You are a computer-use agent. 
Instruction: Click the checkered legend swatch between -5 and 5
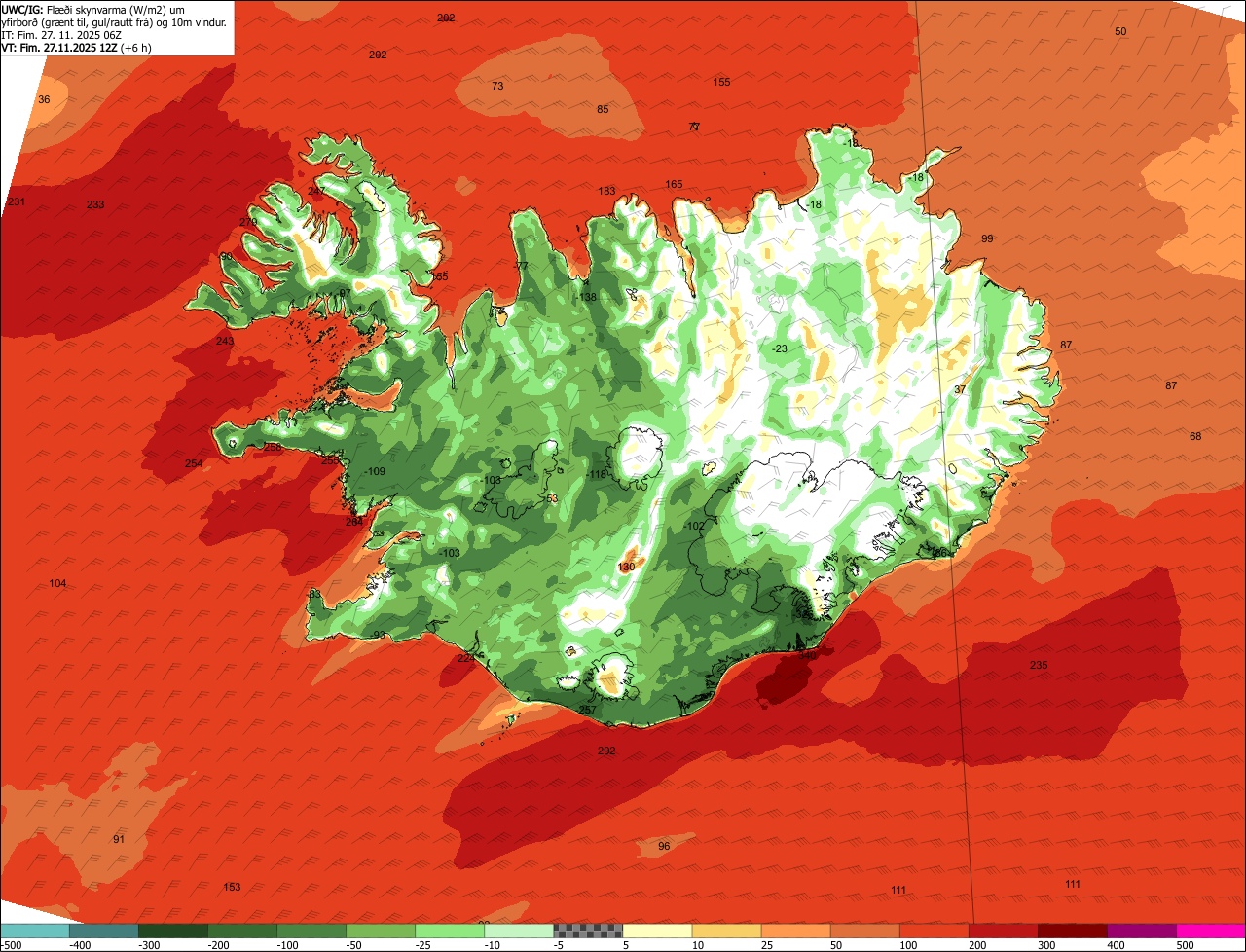pyautogui.click(x=588, y=931)
